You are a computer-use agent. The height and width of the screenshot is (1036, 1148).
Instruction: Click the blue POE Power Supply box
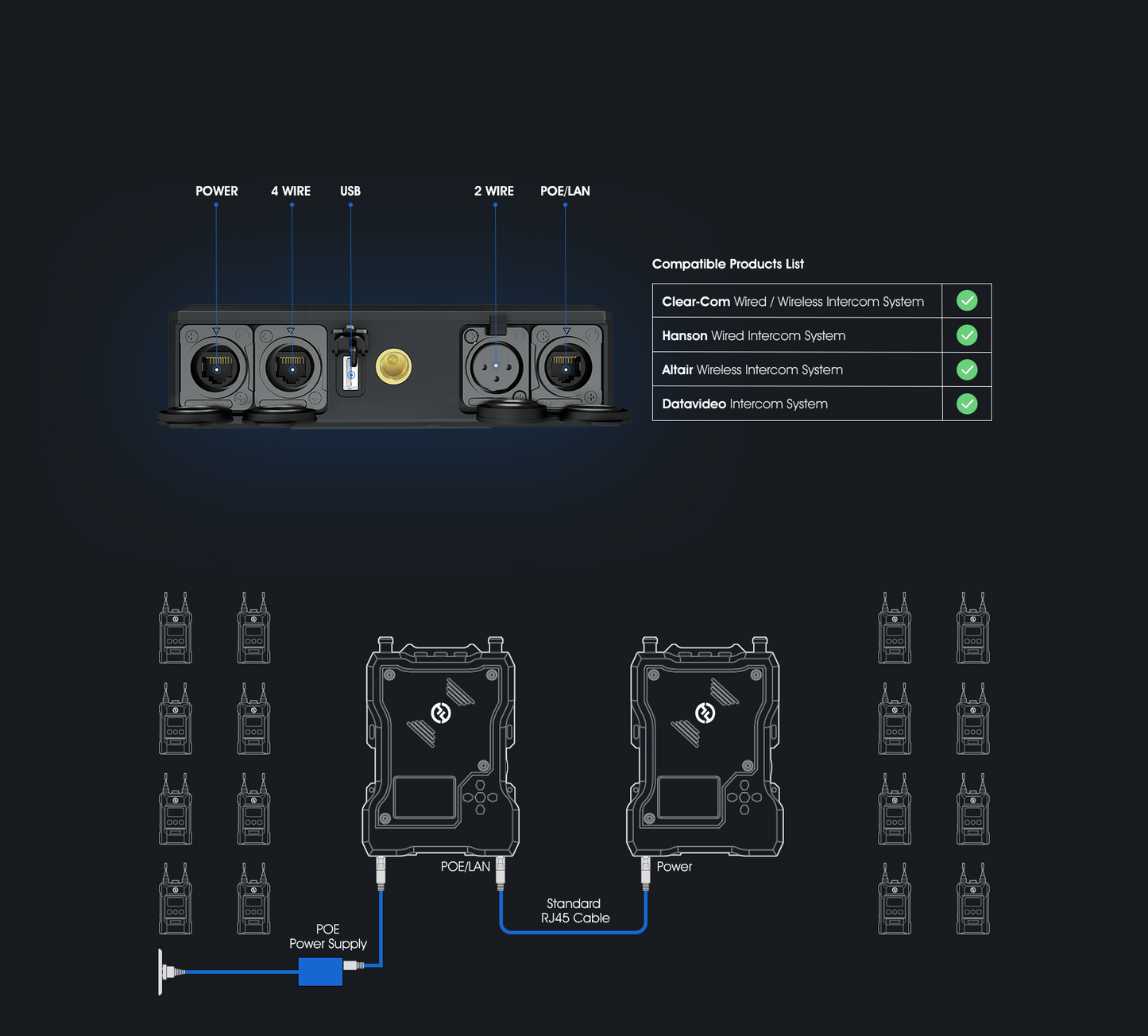point(320,971)
